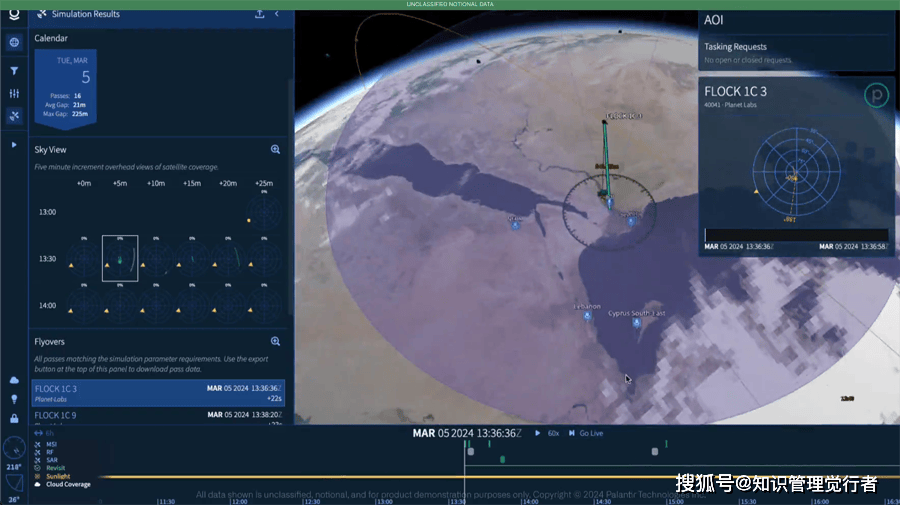Collapse the Simulation Results panel with chevron
Screen dimensions: 900x505
coord(277,14)
